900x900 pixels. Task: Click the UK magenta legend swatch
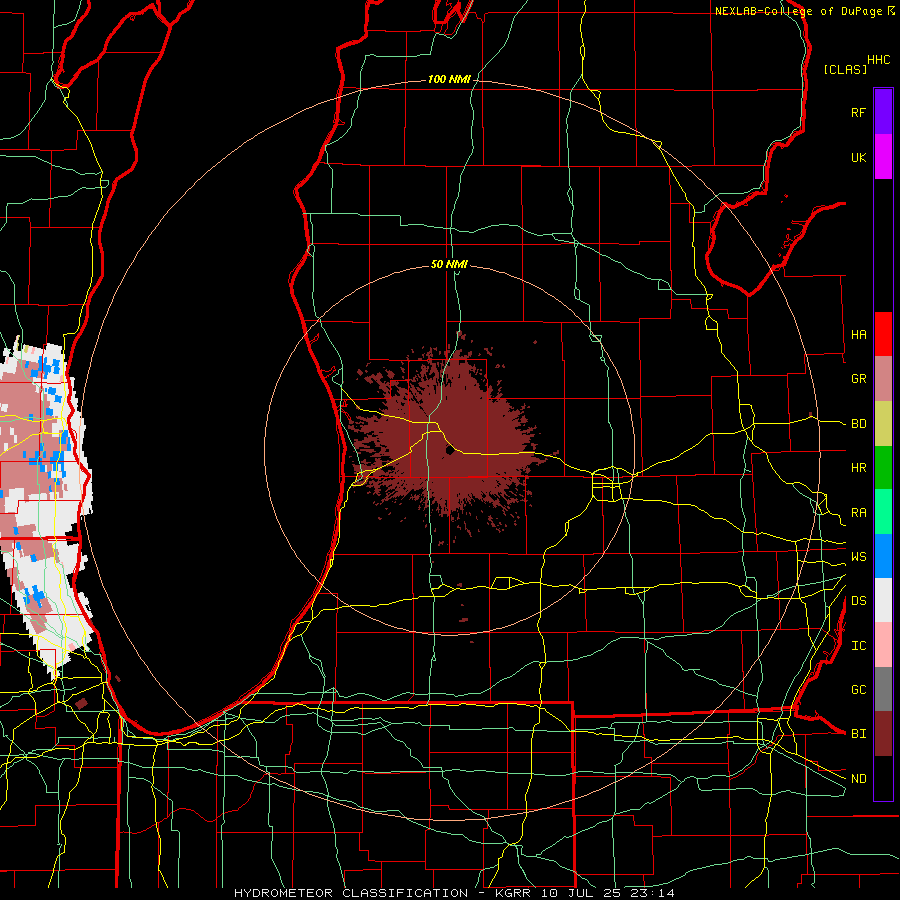pos(883,157)
